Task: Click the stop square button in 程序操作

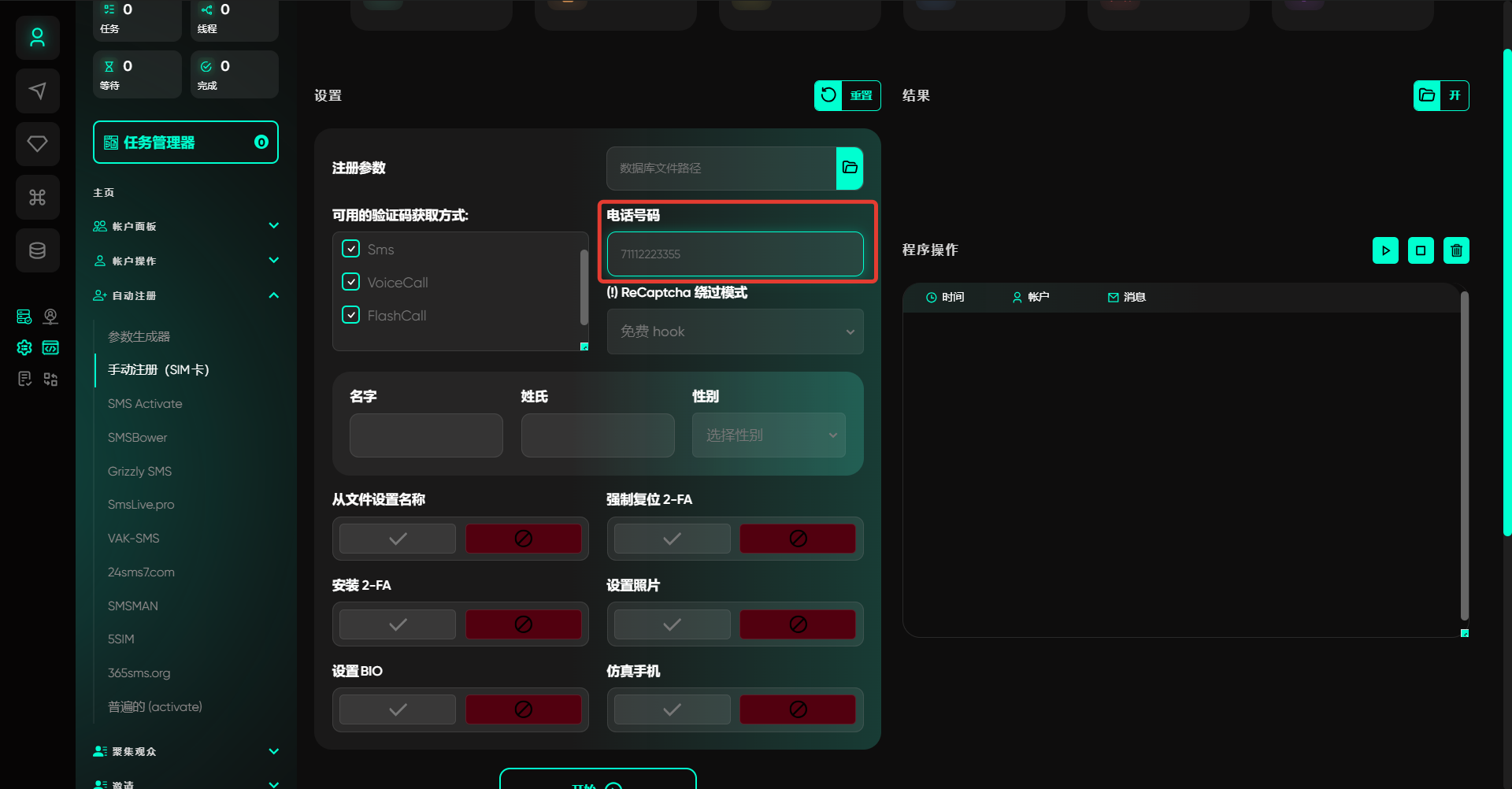Action: [1421, 250]
